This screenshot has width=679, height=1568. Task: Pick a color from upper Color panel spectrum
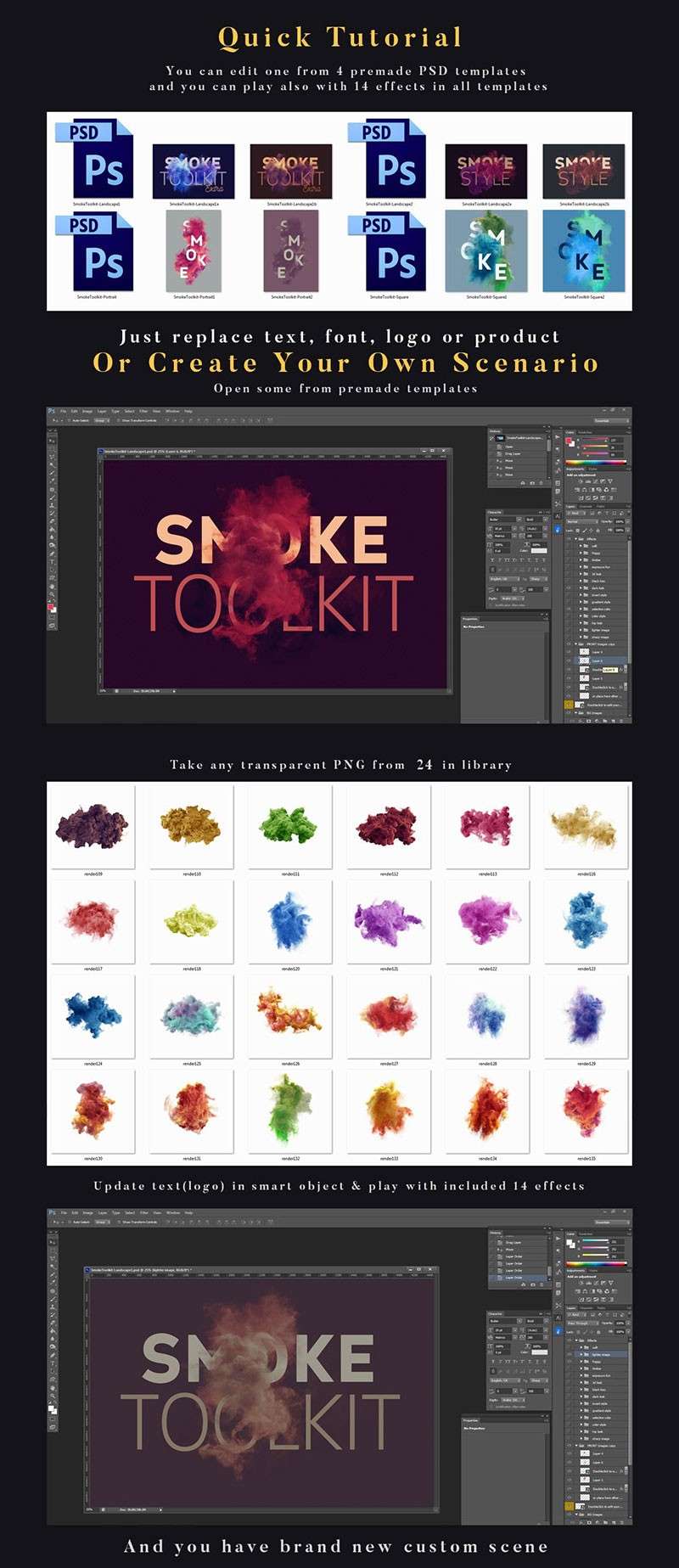pos(596,462)
